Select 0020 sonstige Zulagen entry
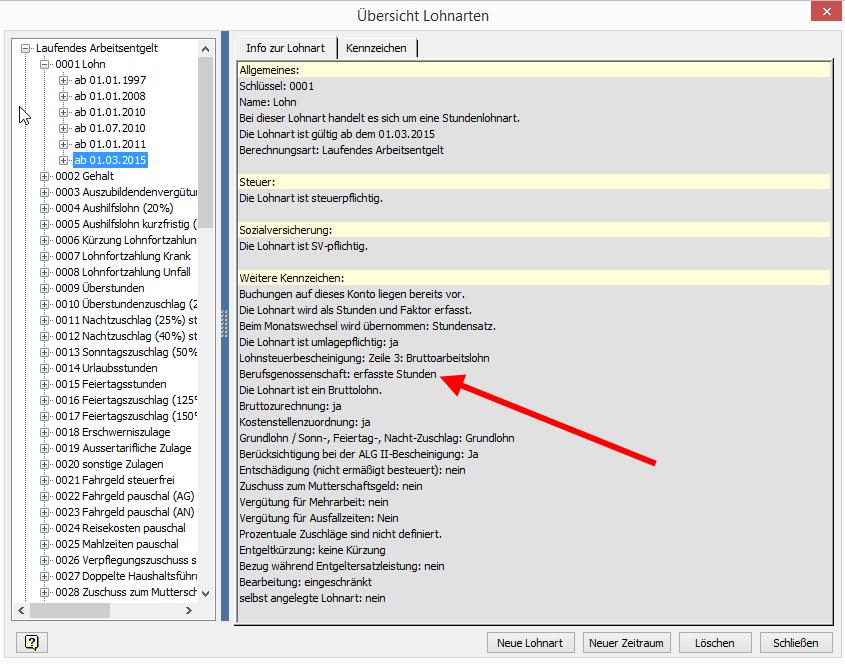The image size is (845, 664). pos(109,464)
